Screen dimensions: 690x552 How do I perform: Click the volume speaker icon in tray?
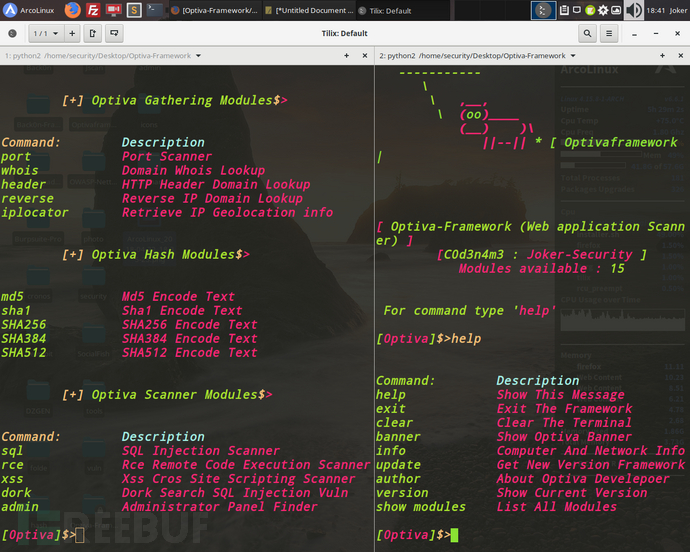pyautogui.click(x=634, y=10)
